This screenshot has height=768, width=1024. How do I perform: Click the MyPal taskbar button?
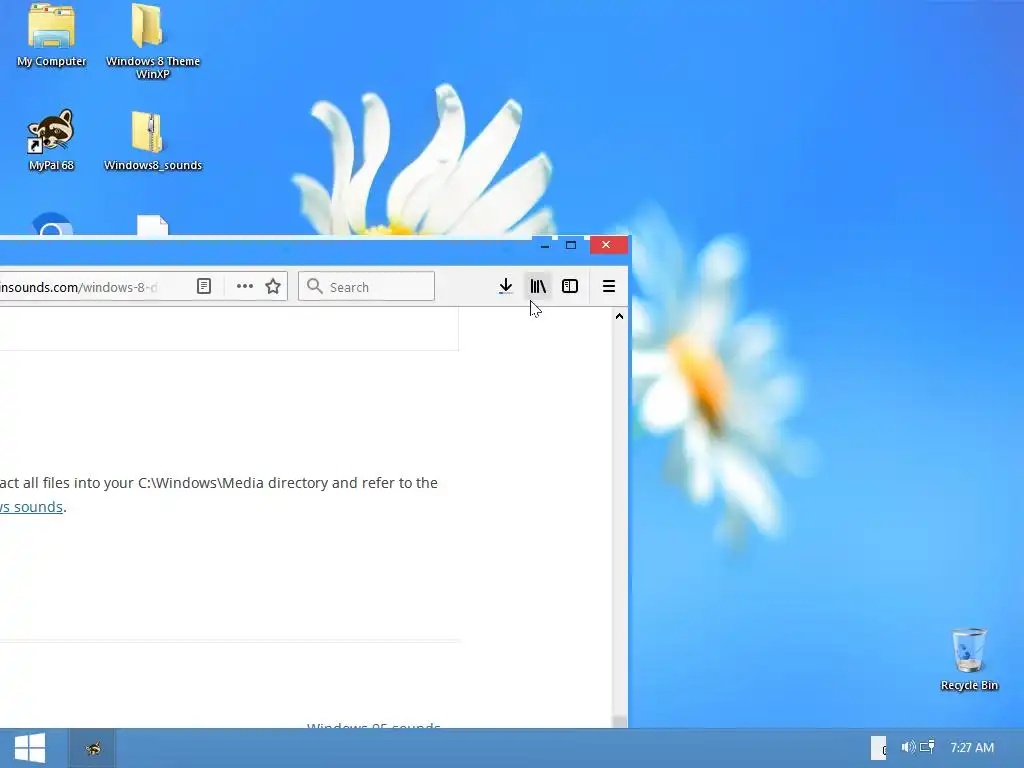coord(93,748)
